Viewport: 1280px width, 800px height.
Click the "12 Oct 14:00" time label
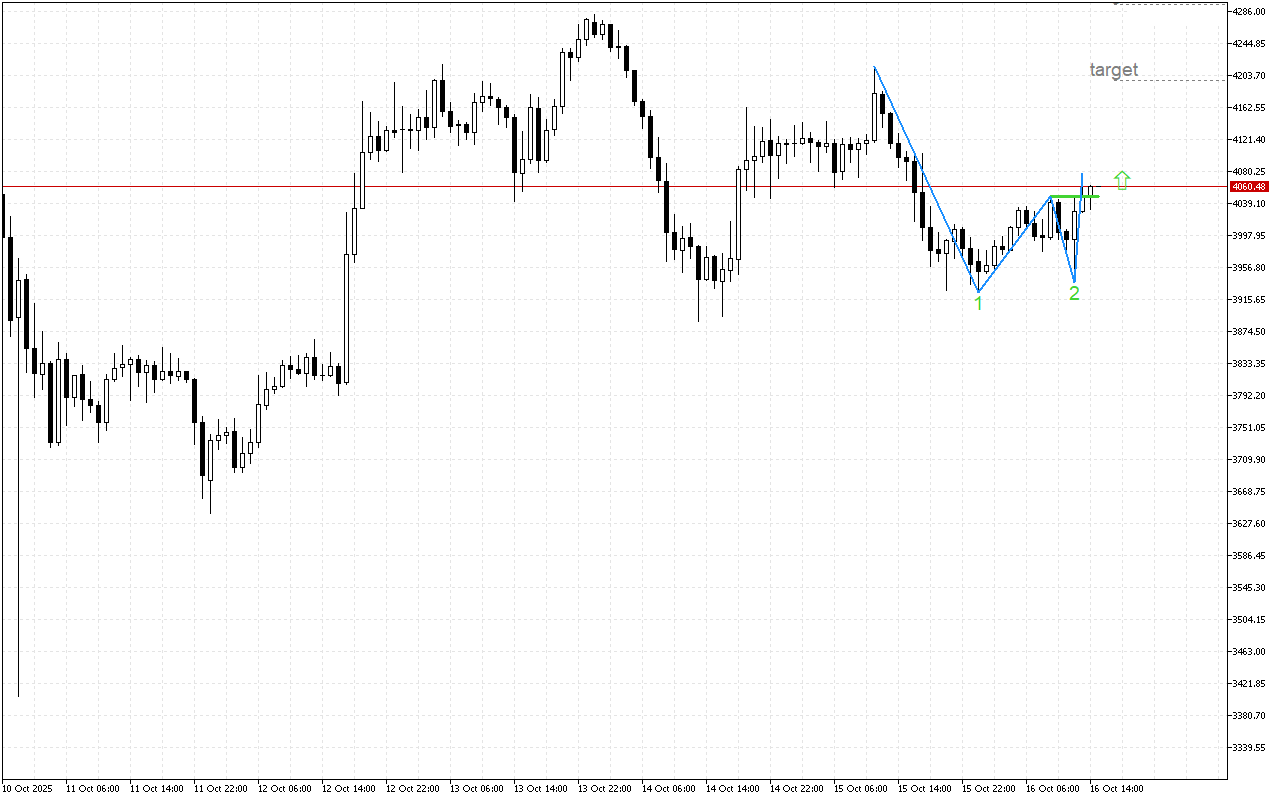[x=349, y=788]
